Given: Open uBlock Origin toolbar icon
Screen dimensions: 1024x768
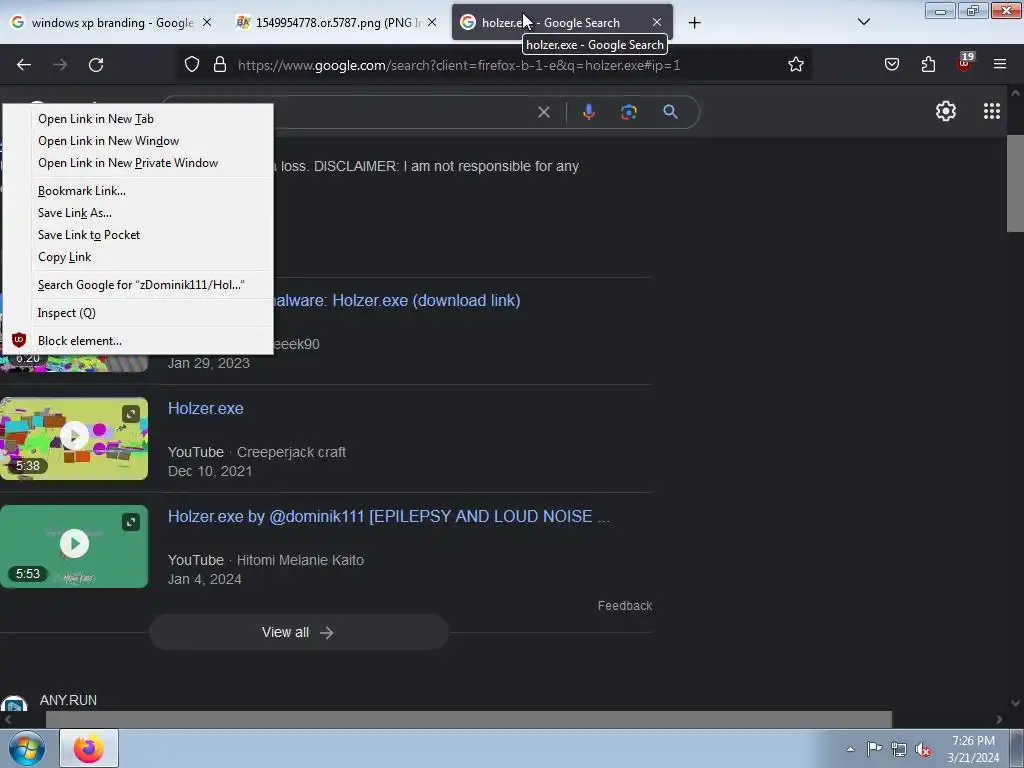Looking at the screenshot, I should [964, 63].
